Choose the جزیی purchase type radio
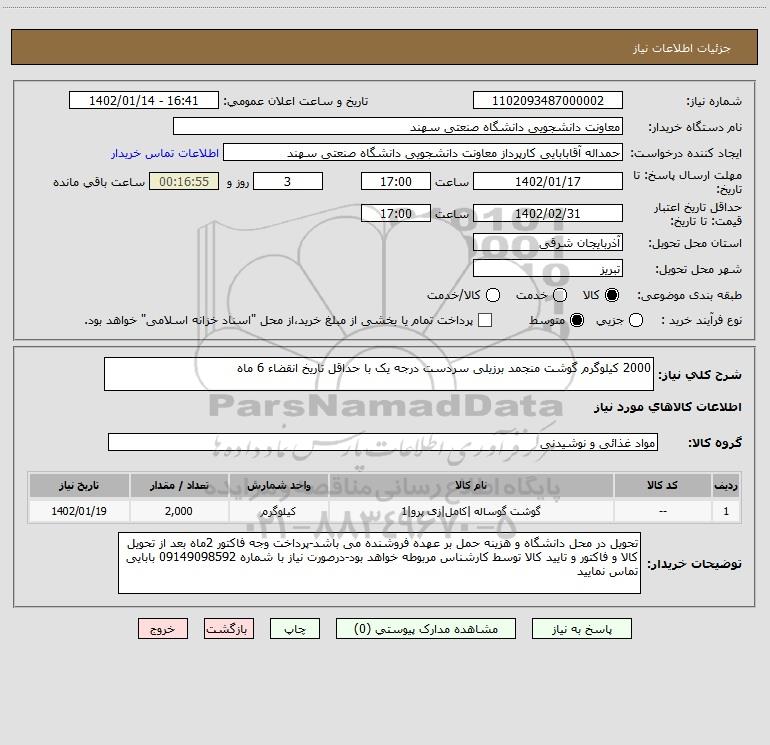770x745 pixels. [635, 320]
